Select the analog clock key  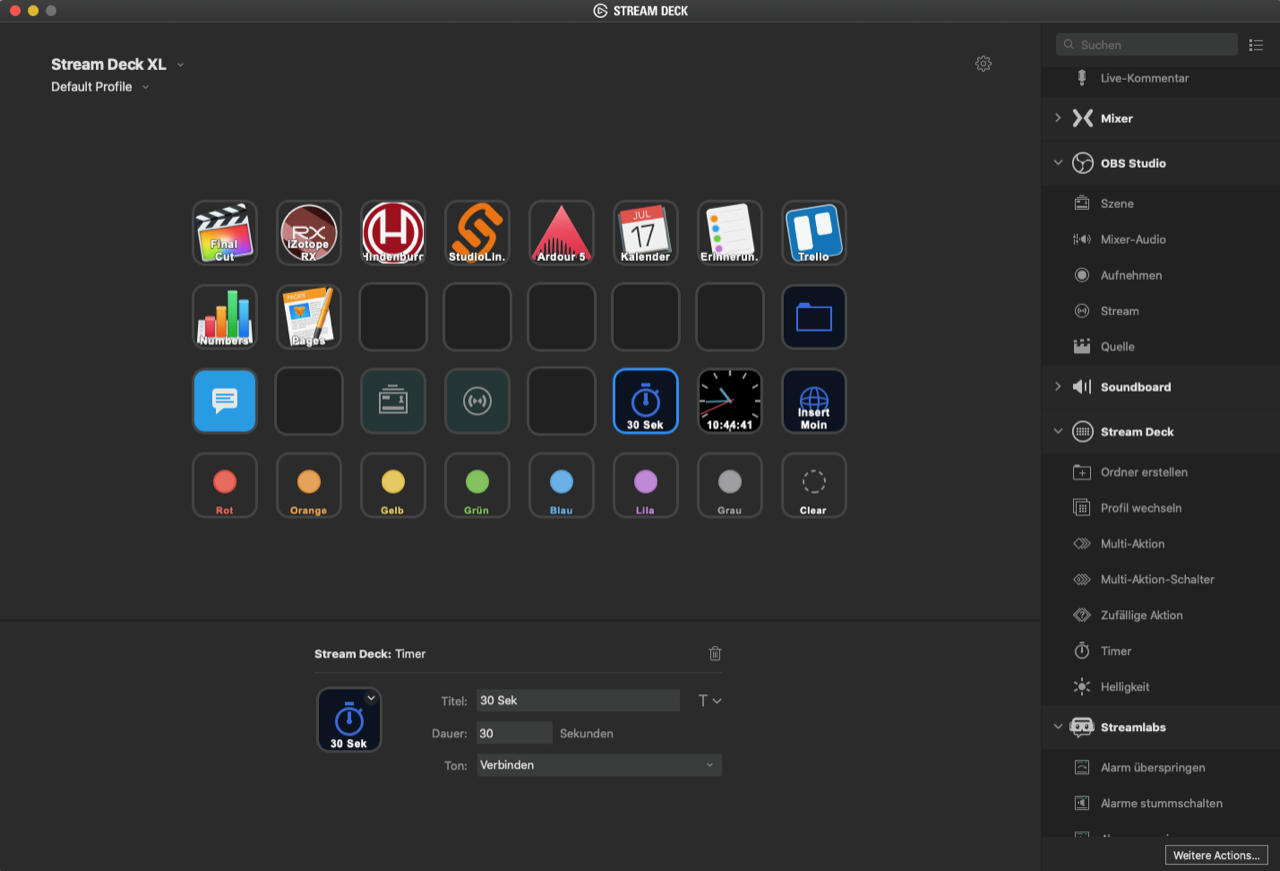tap(729, 401)
